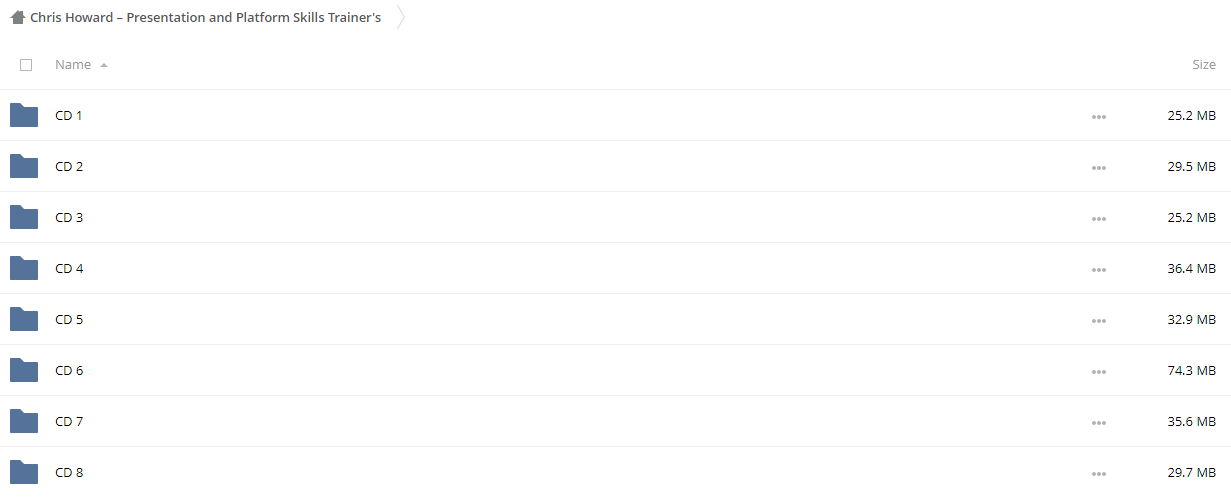Open folder named CD 8
The width and height of the screenshot is (1231, 497).
tap(69, 472)
